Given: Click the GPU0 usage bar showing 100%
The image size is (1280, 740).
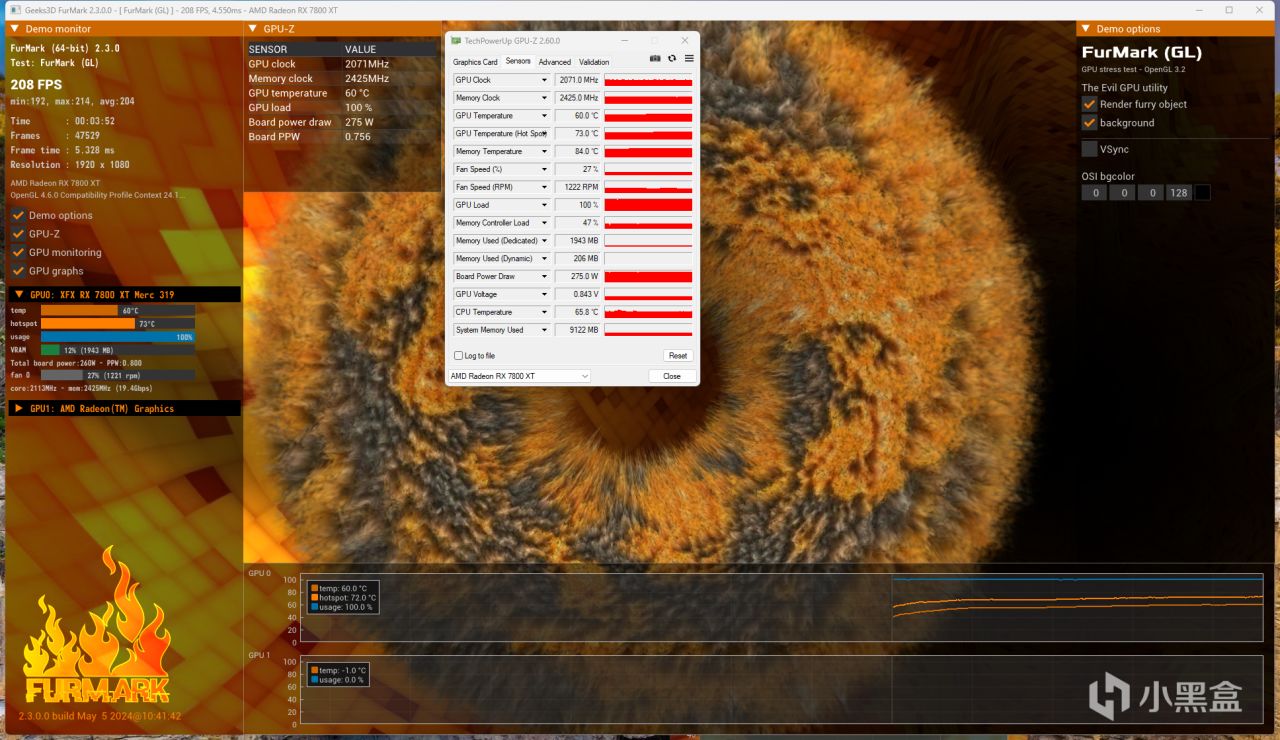Looking at the screenshot, I should [118, 337].
